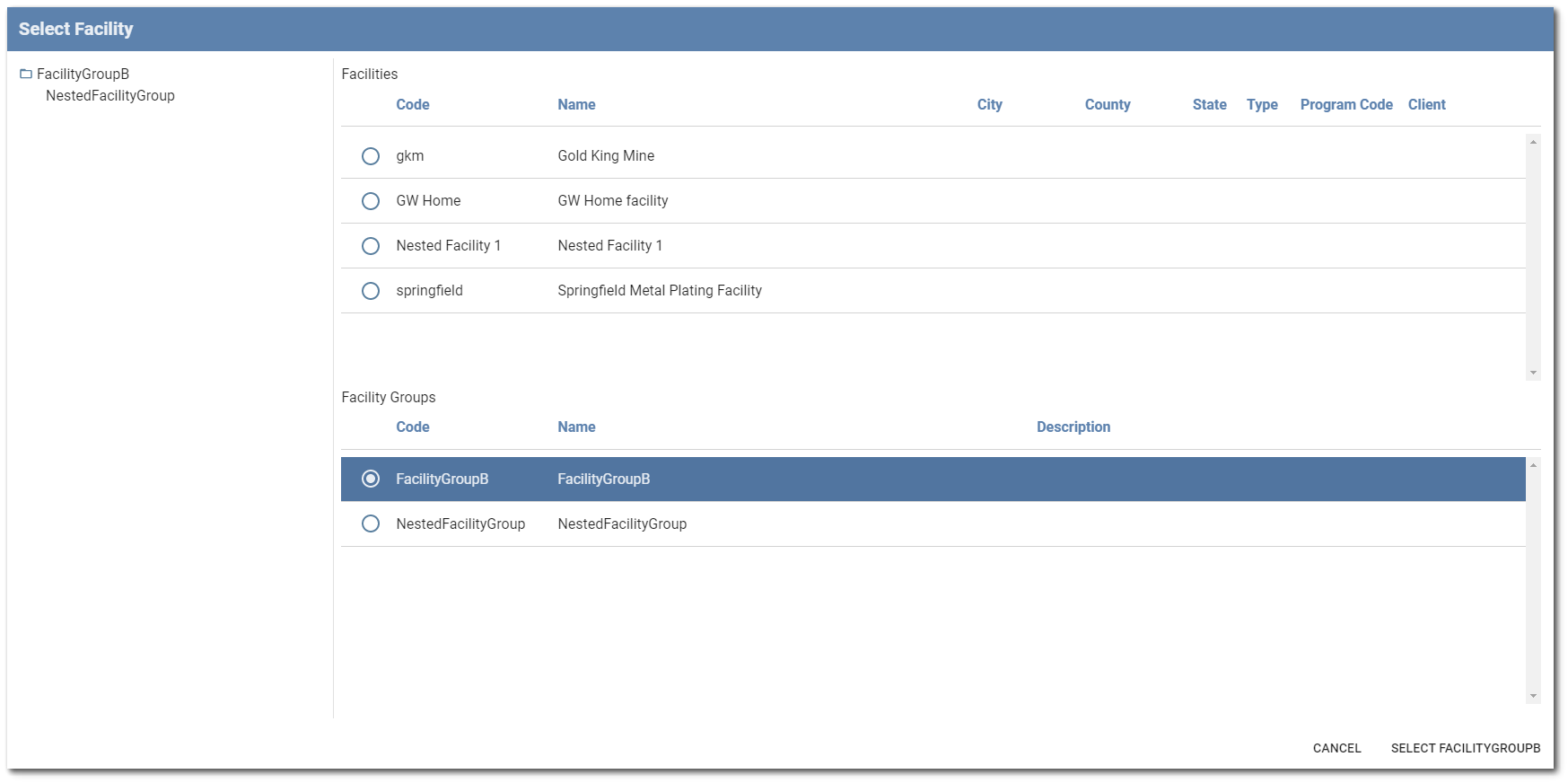
Task: Click Facility Groups list scroll down arrow
Action: tap(1533, 696)
